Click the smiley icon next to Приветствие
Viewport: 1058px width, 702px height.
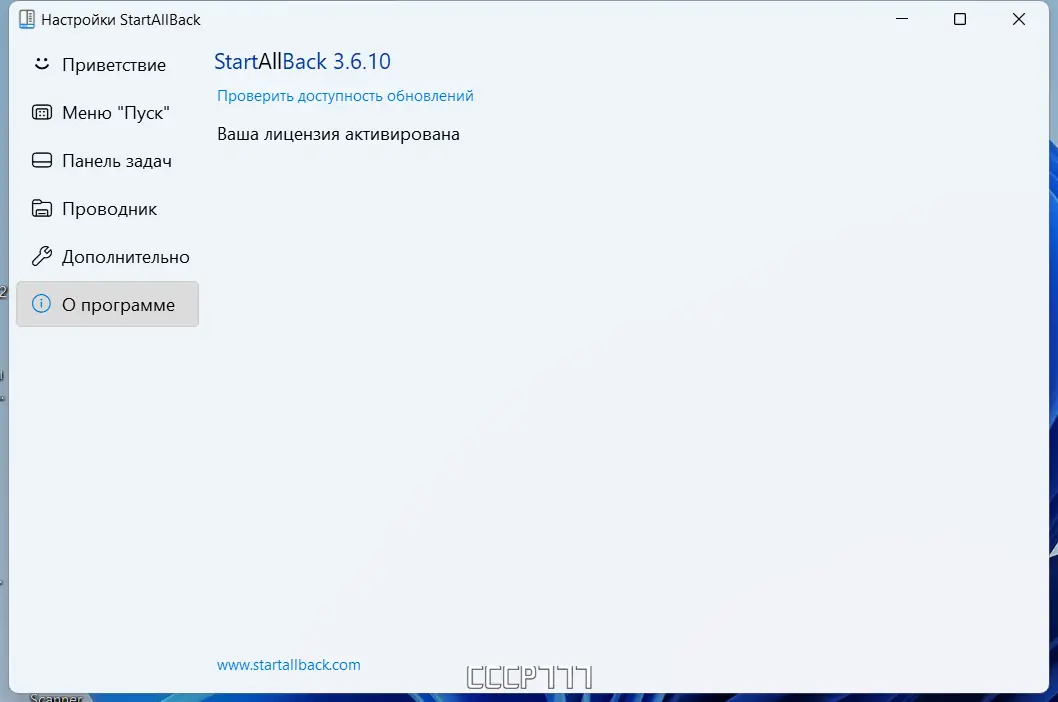(x=41, y=64)
